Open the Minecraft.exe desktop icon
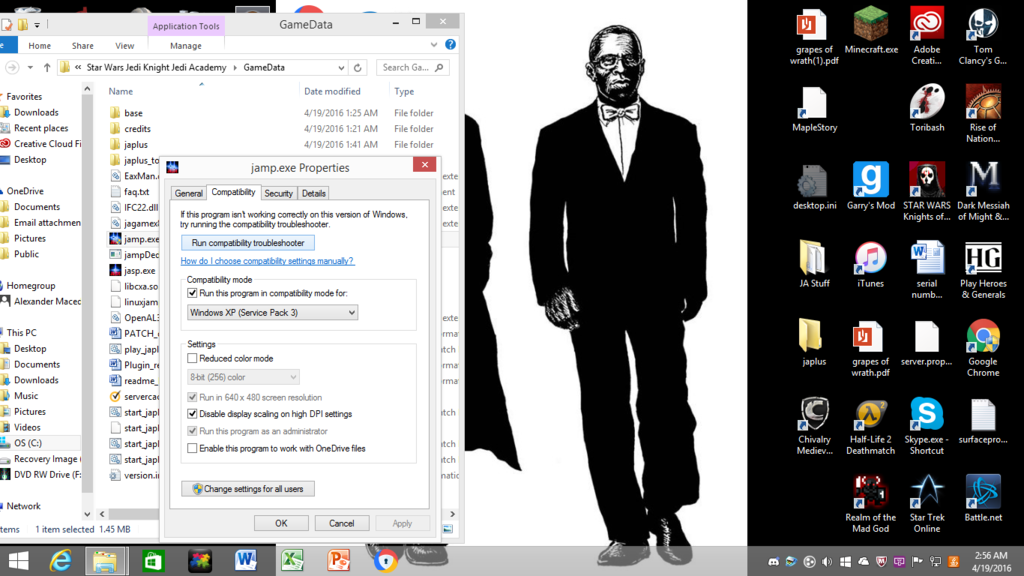 (x=871, y=31)
